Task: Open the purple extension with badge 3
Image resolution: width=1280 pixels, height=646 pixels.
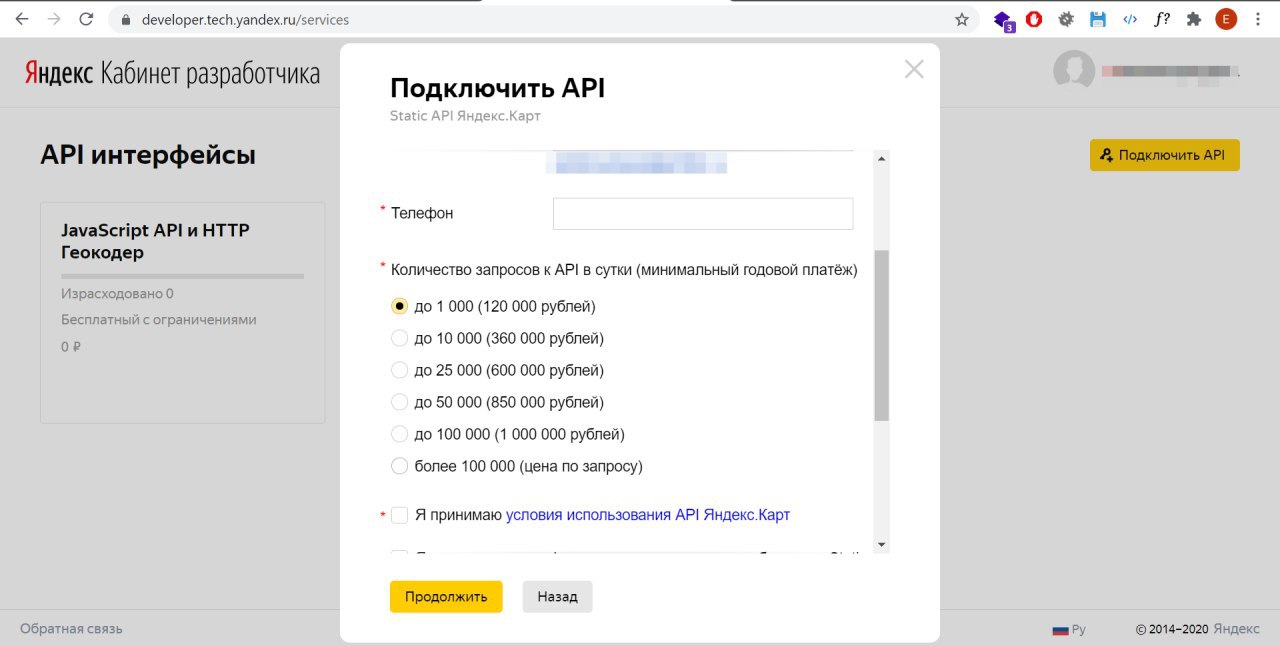Action: [1003, 20]
